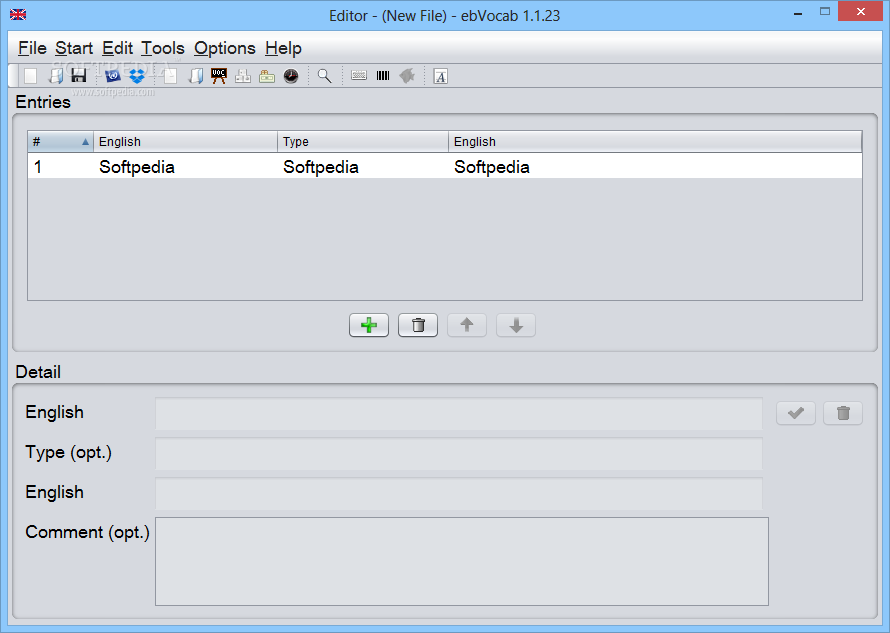Click the trash button in Detail panel
890x633 pixels.
click(x=843, y=413)
